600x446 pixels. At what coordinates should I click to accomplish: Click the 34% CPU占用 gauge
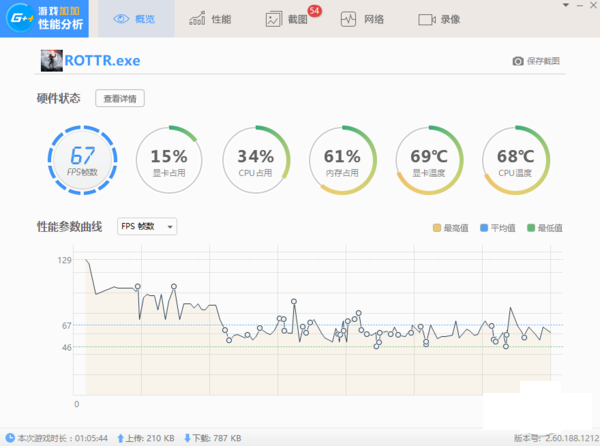pyautogui.click(x=255, y=160)
